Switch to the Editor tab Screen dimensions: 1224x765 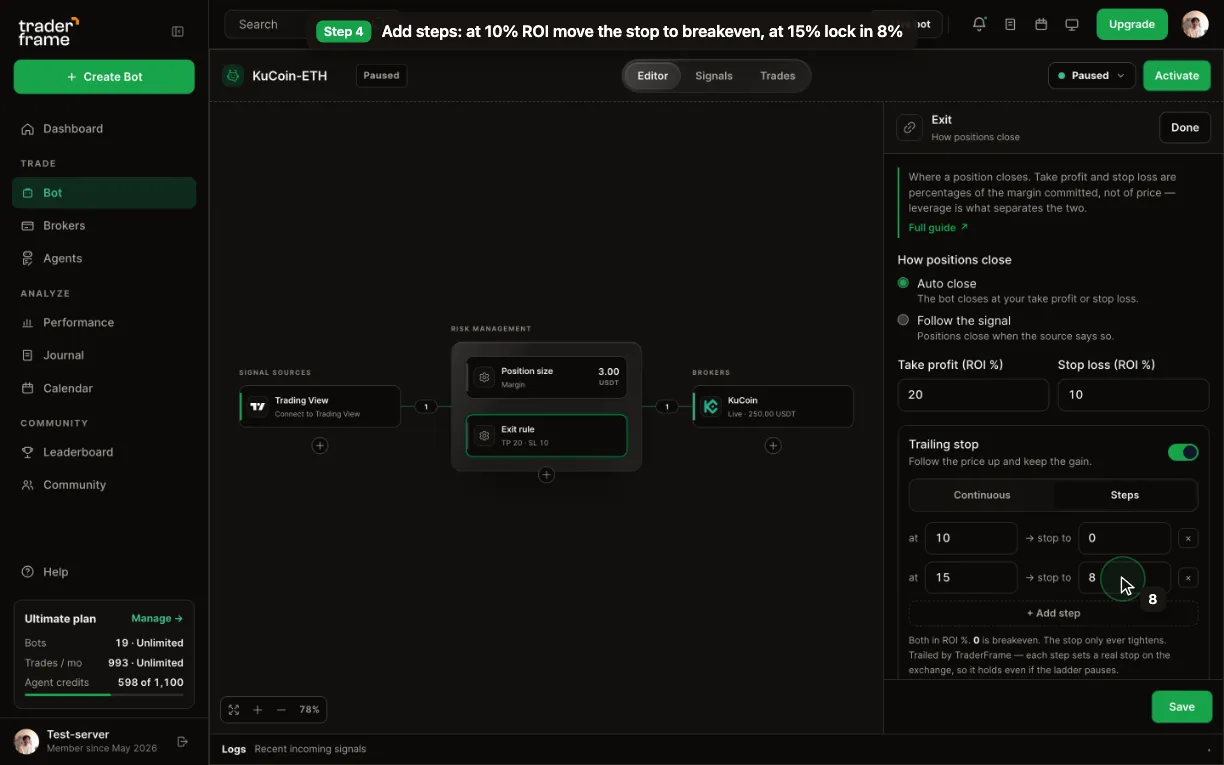653,76
